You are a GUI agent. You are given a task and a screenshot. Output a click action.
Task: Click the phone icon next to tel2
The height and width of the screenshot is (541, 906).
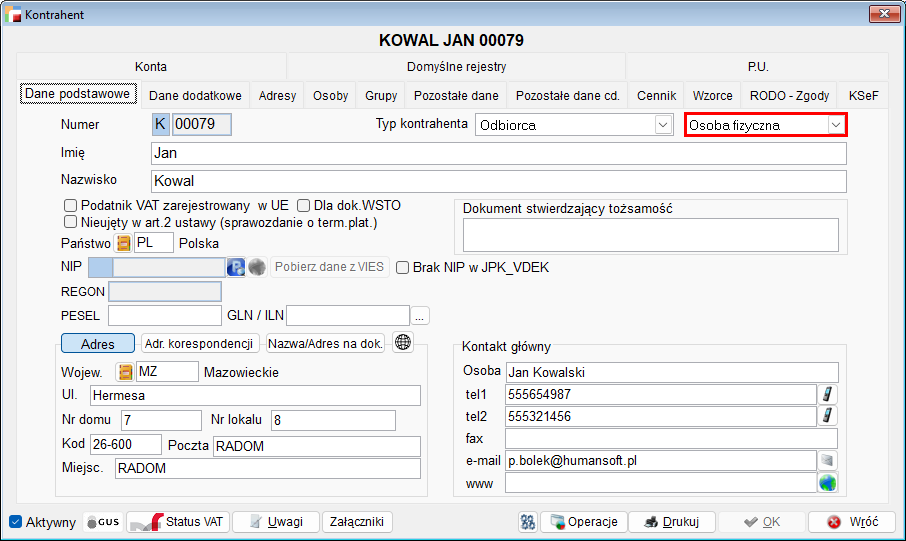828,416
